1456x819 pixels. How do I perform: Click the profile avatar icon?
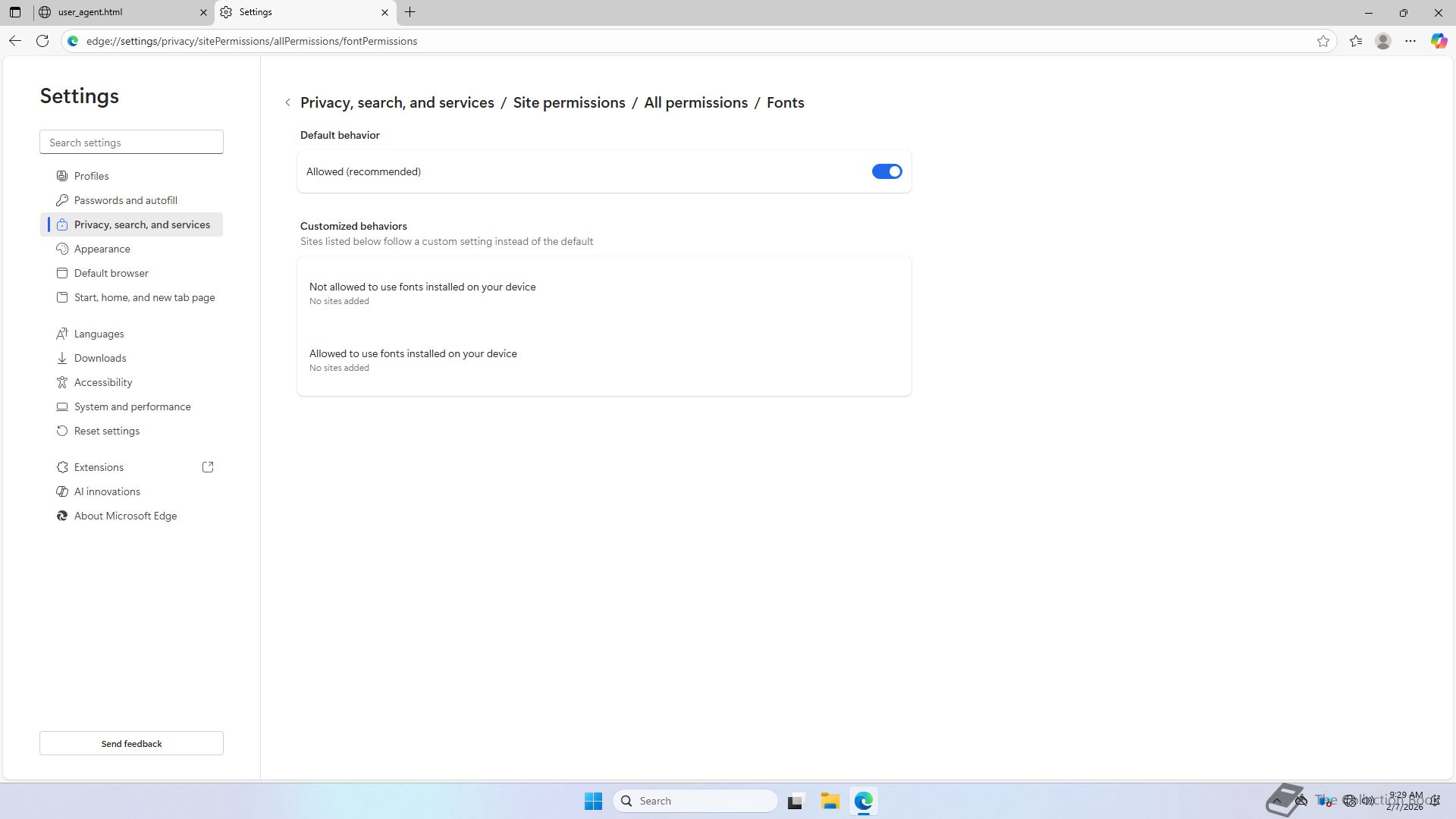(1383, 41)
